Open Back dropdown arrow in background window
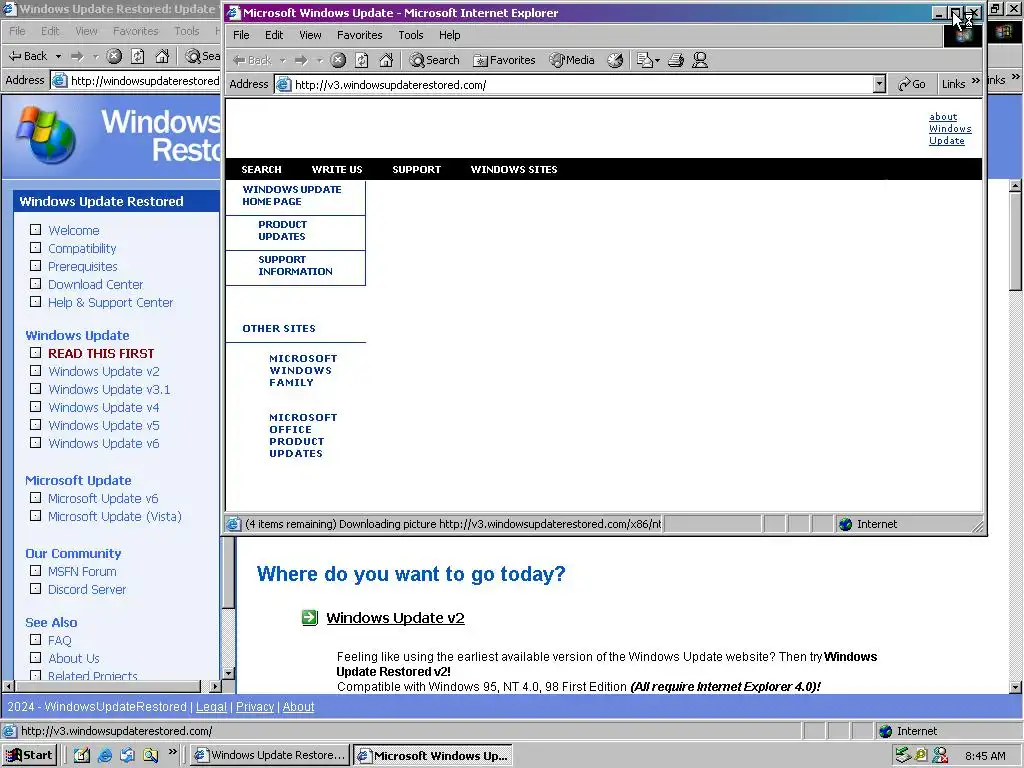The width and height of the screenshot is (1024, 768). click(58, 57)
